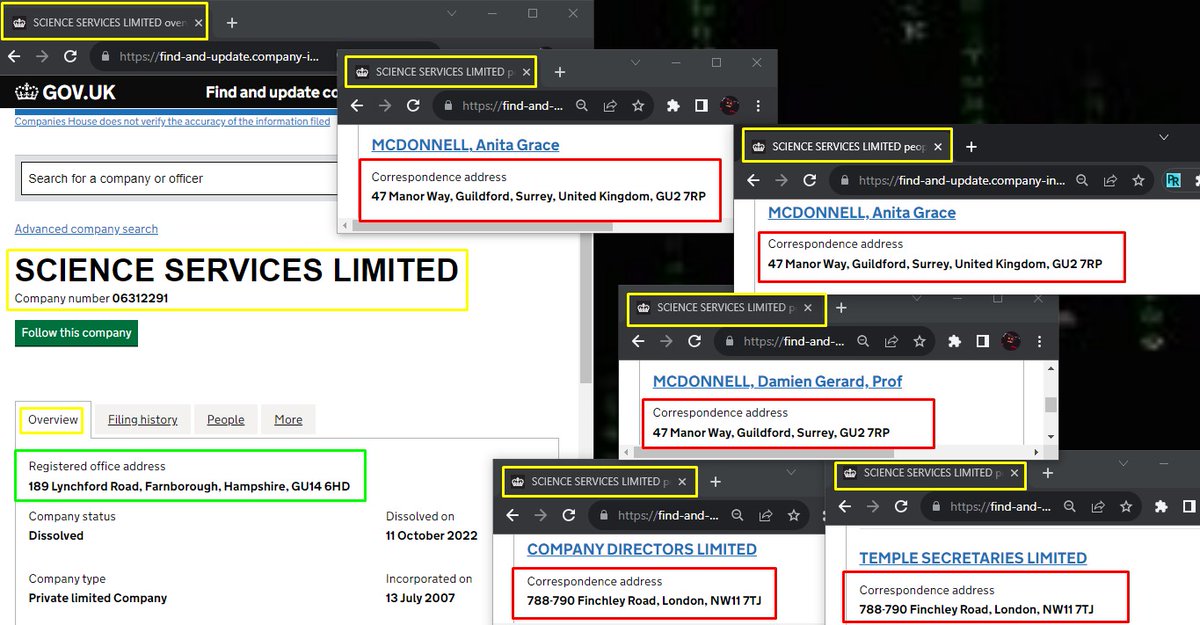Open the More tab

coord(288,420)
